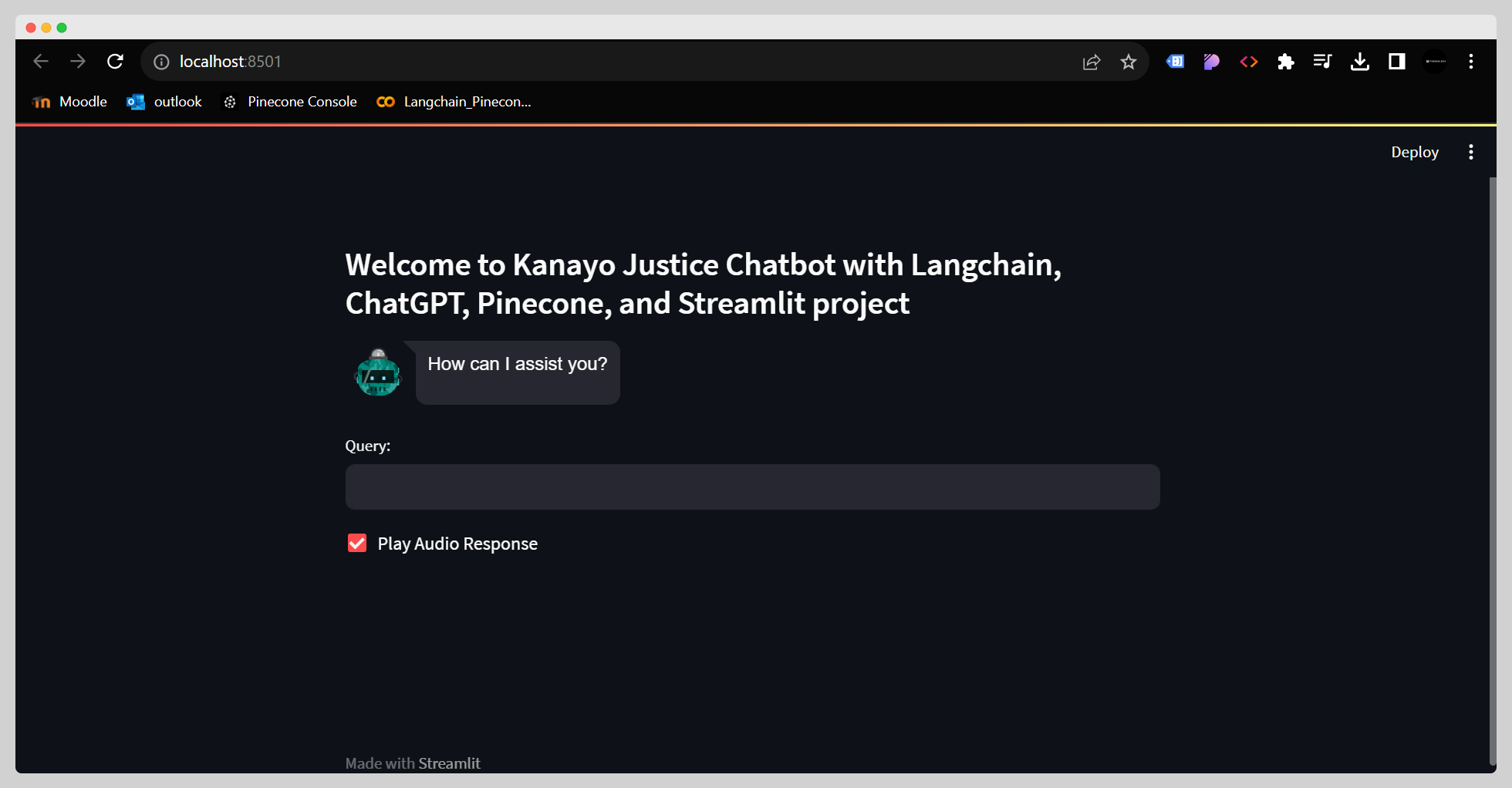
Task: Click the chatbot robot avatar
Action: click(378, 375)
